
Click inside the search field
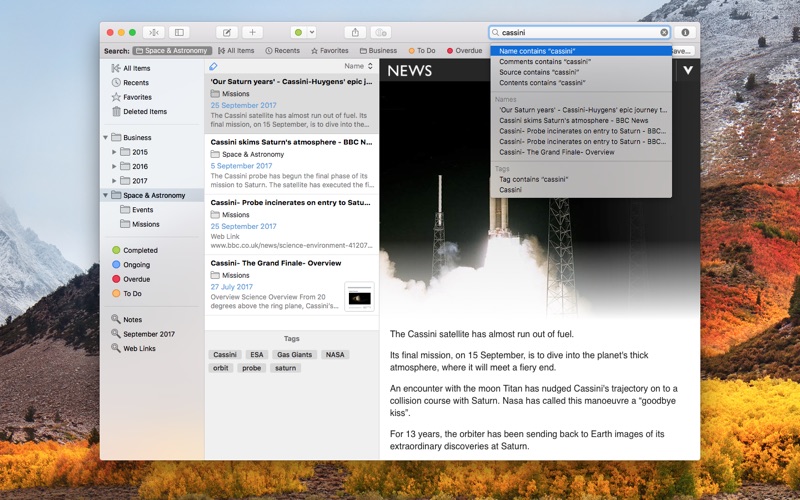pos(579,32)
